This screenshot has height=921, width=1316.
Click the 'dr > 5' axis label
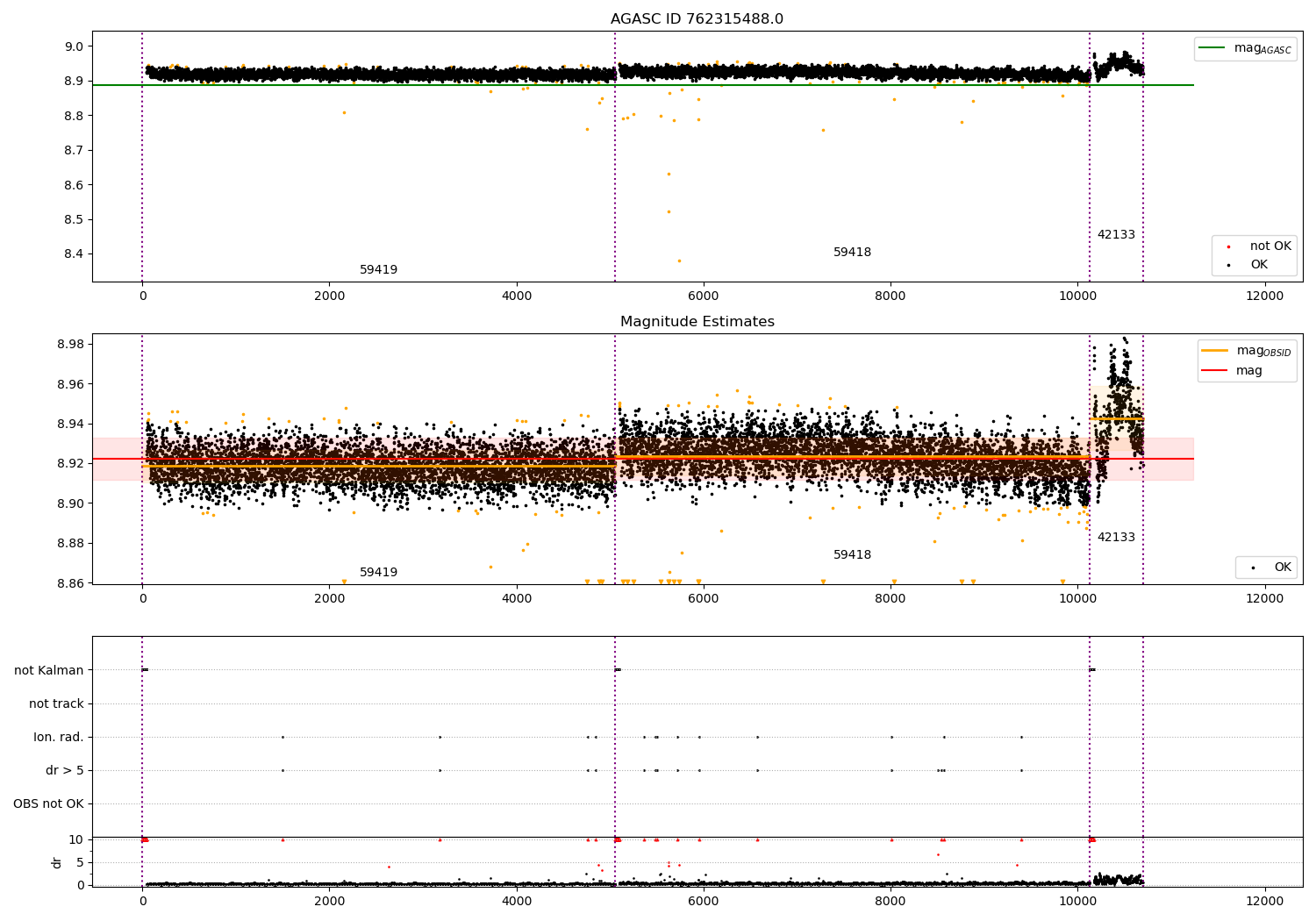pyautogui.click(x=65, y=771)
